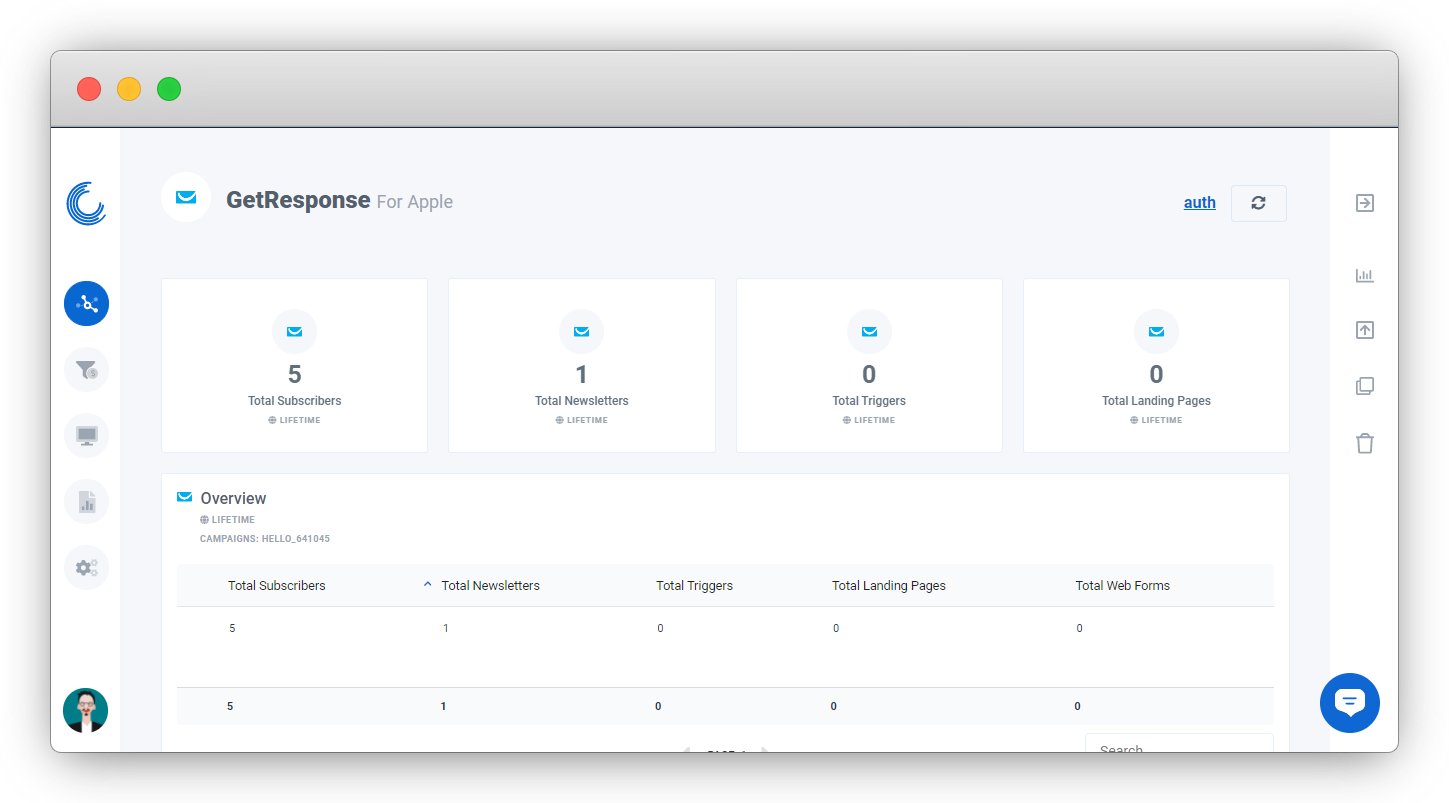Sort by Total Triggers column header
The height and width of the screenshot is (803, 1449).
click(694, 586)
